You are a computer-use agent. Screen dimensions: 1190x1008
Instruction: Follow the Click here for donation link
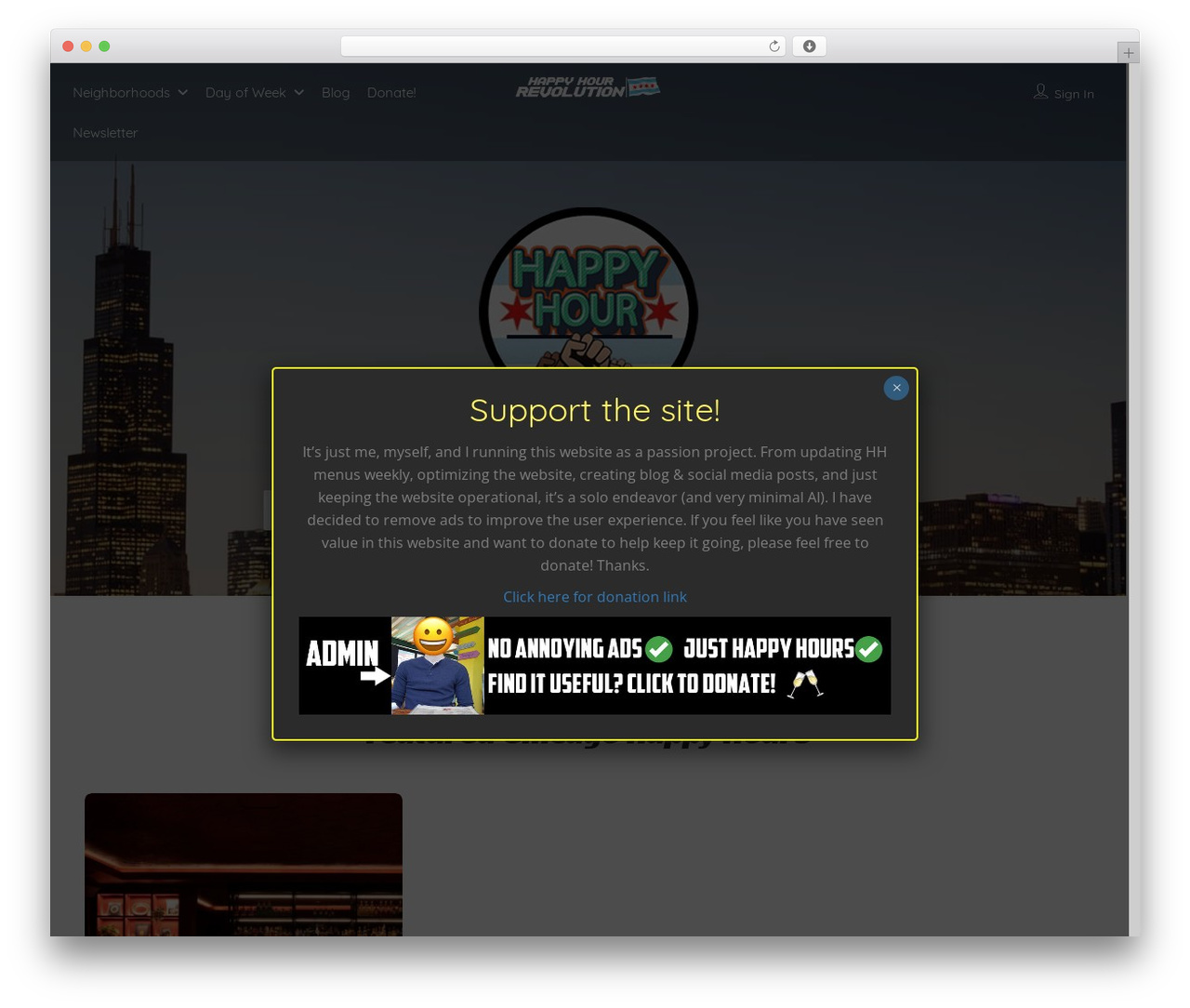coord(595,597)
